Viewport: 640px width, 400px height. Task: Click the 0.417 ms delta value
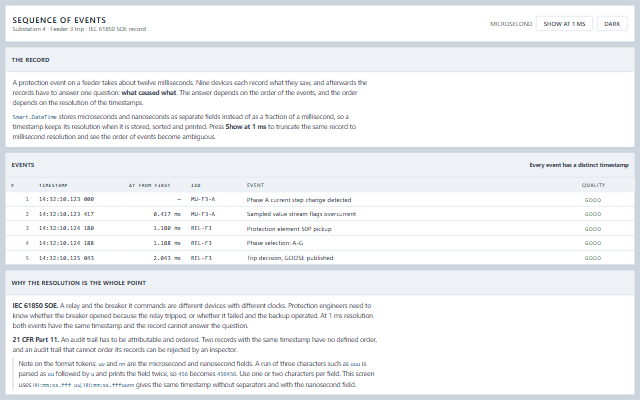[167, 214]
